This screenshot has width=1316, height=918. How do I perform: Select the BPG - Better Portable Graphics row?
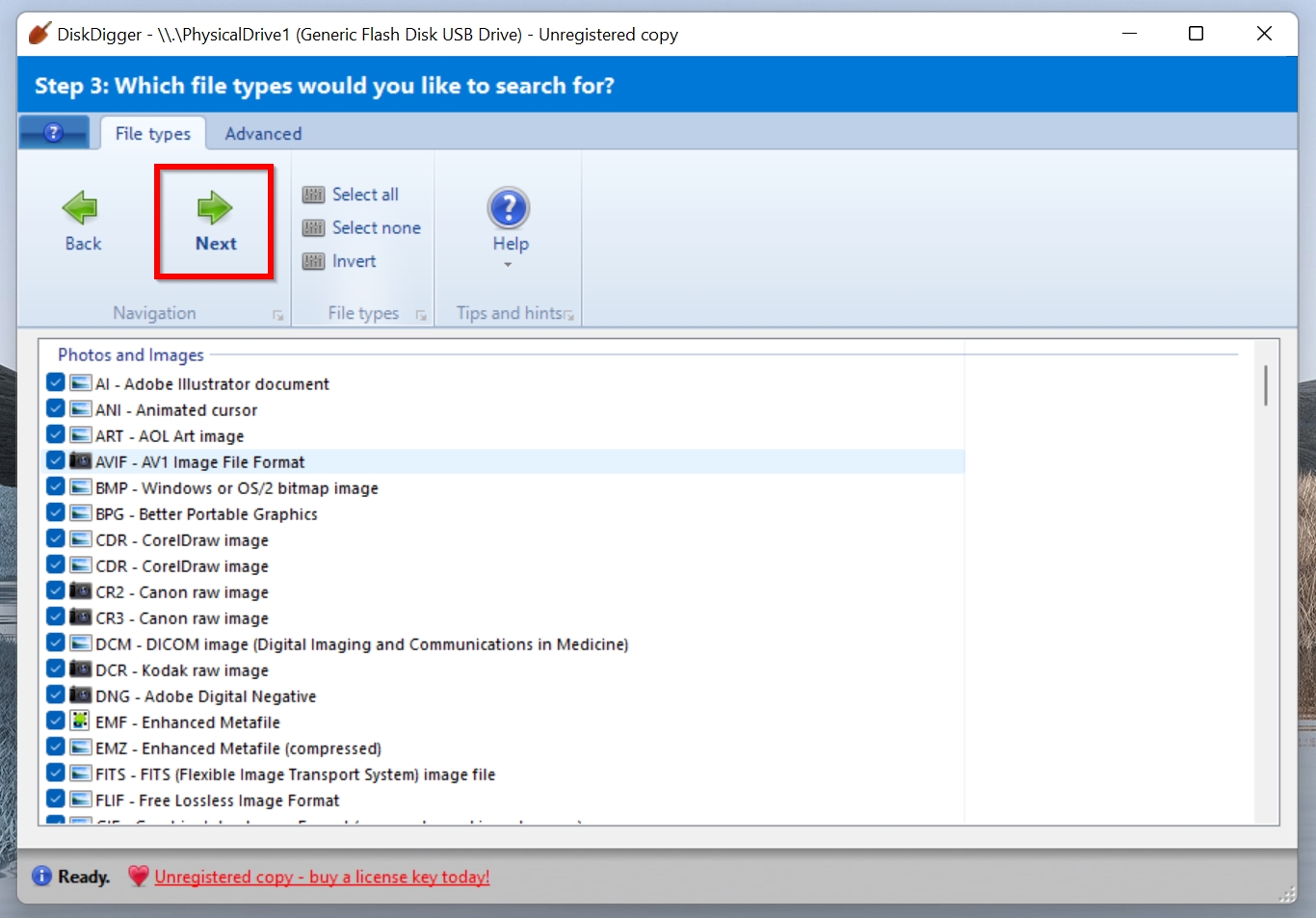(x=505, y=513)
